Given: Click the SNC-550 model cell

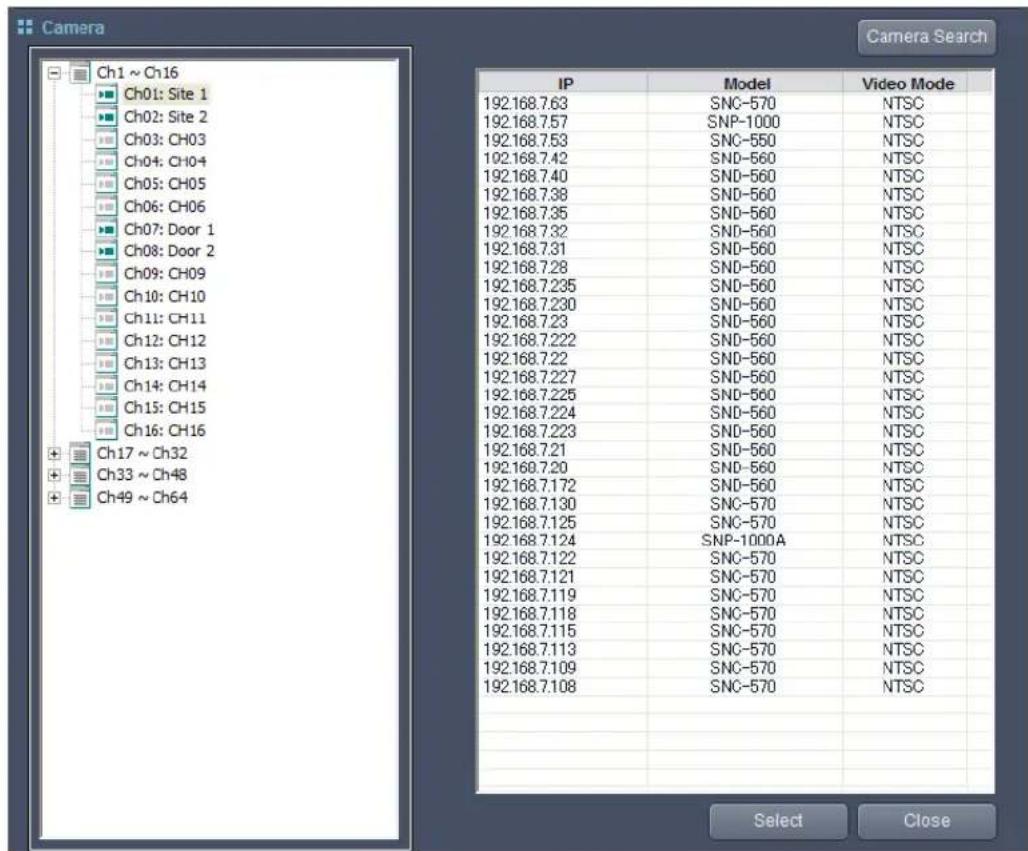Looking at the screenshot, I should tap(743, 140).
